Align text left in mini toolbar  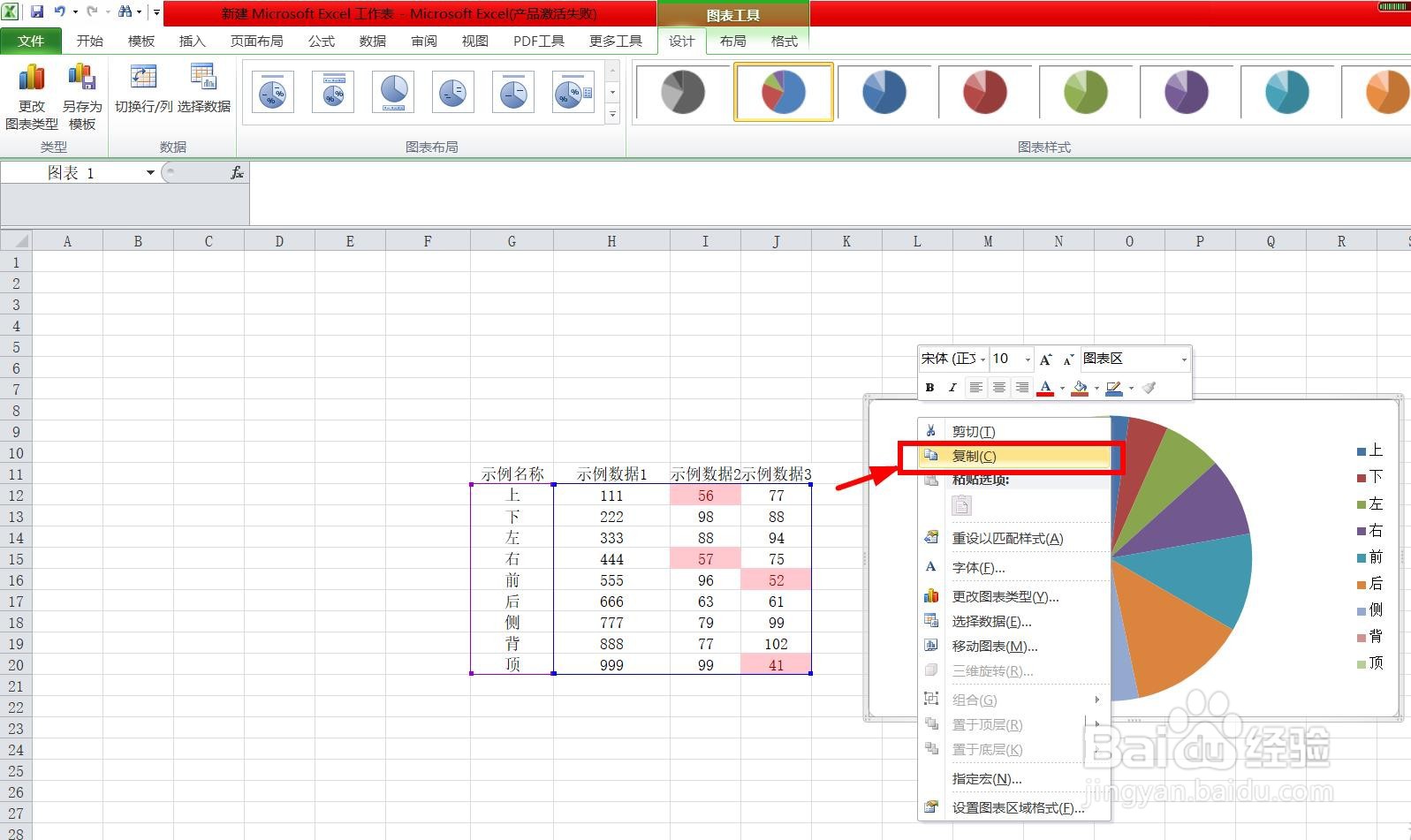975,387
